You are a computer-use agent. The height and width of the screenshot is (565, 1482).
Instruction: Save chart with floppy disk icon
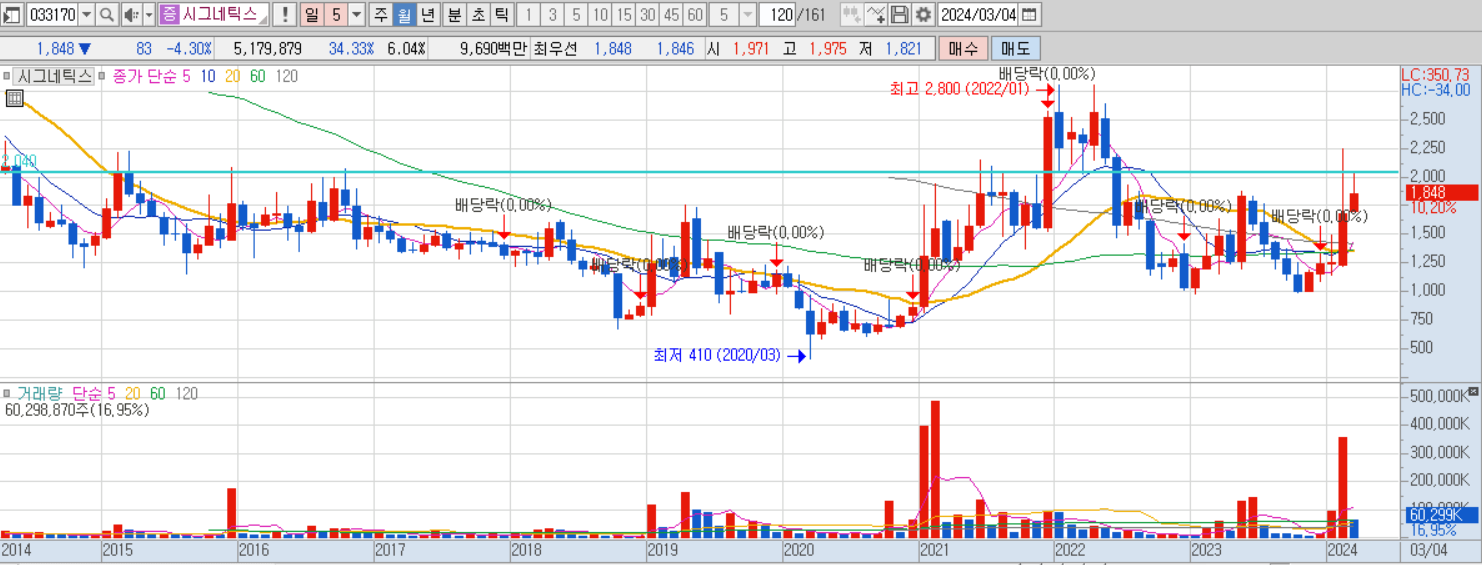(x=899, y=14)
